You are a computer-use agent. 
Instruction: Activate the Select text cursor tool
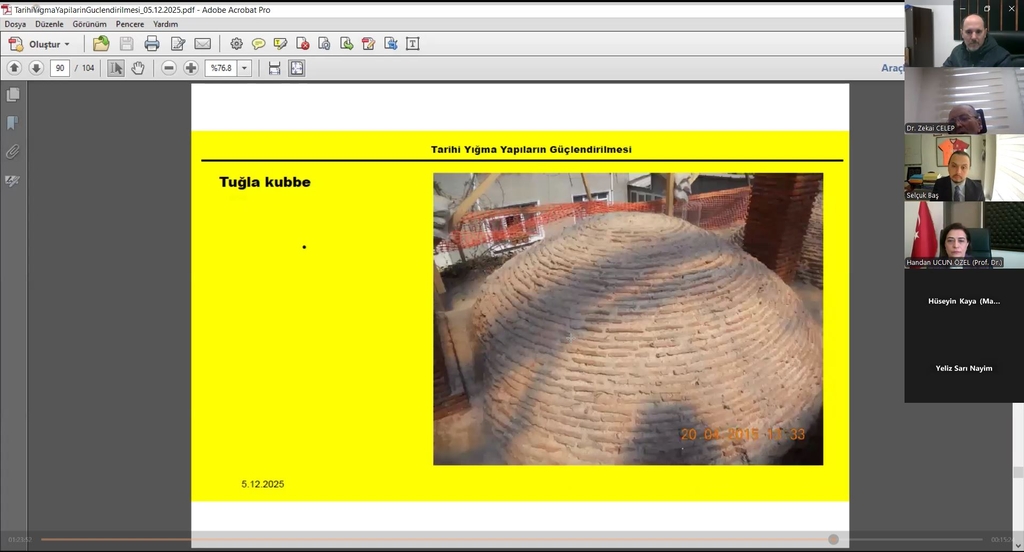(x=116, y=68)
